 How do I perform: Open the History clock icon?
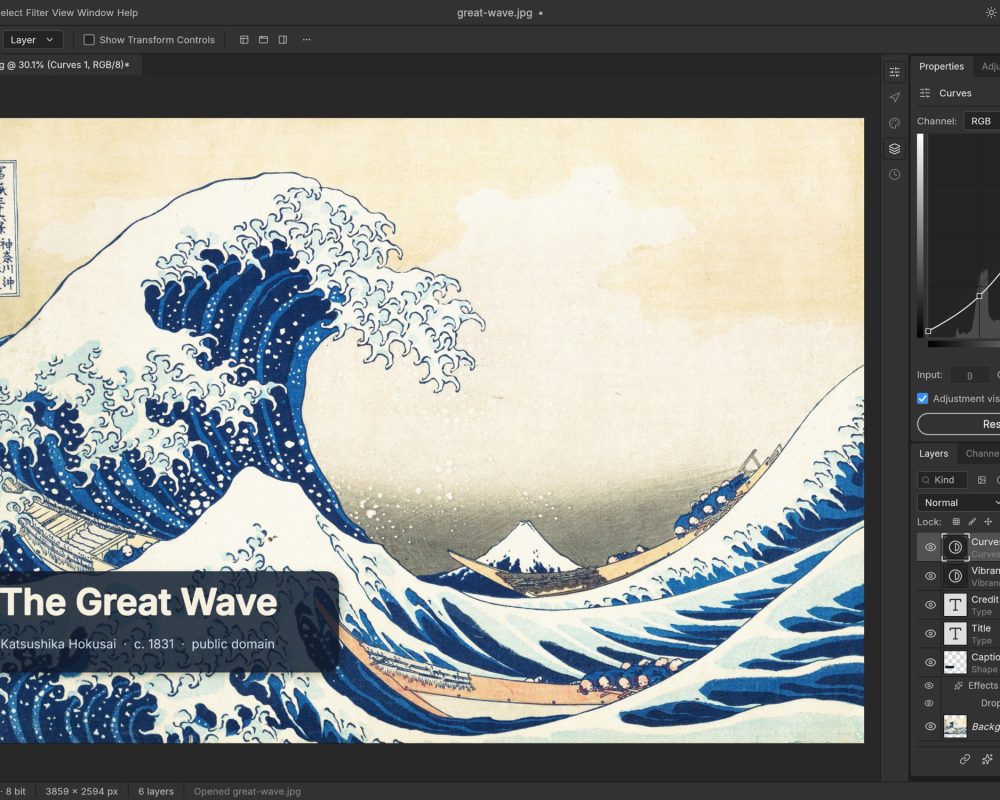(x=895, y=174)
